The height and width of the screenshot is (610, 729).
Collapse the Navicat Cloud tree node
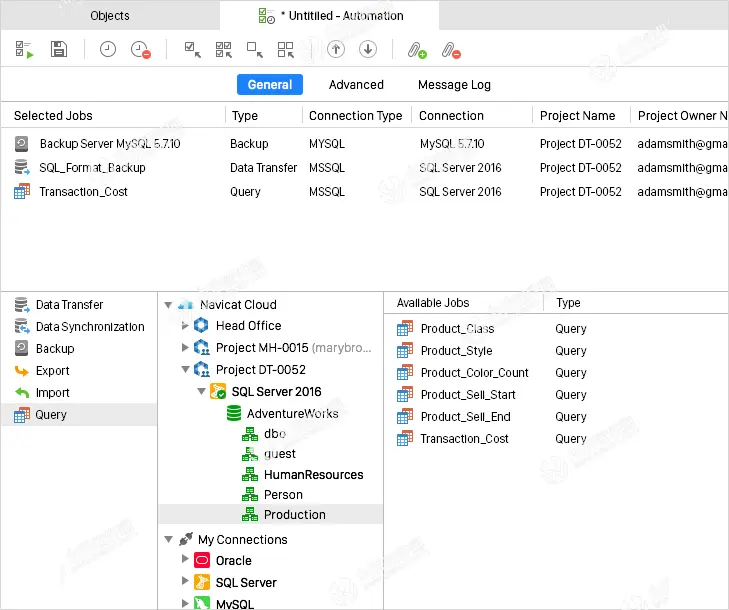168,305
